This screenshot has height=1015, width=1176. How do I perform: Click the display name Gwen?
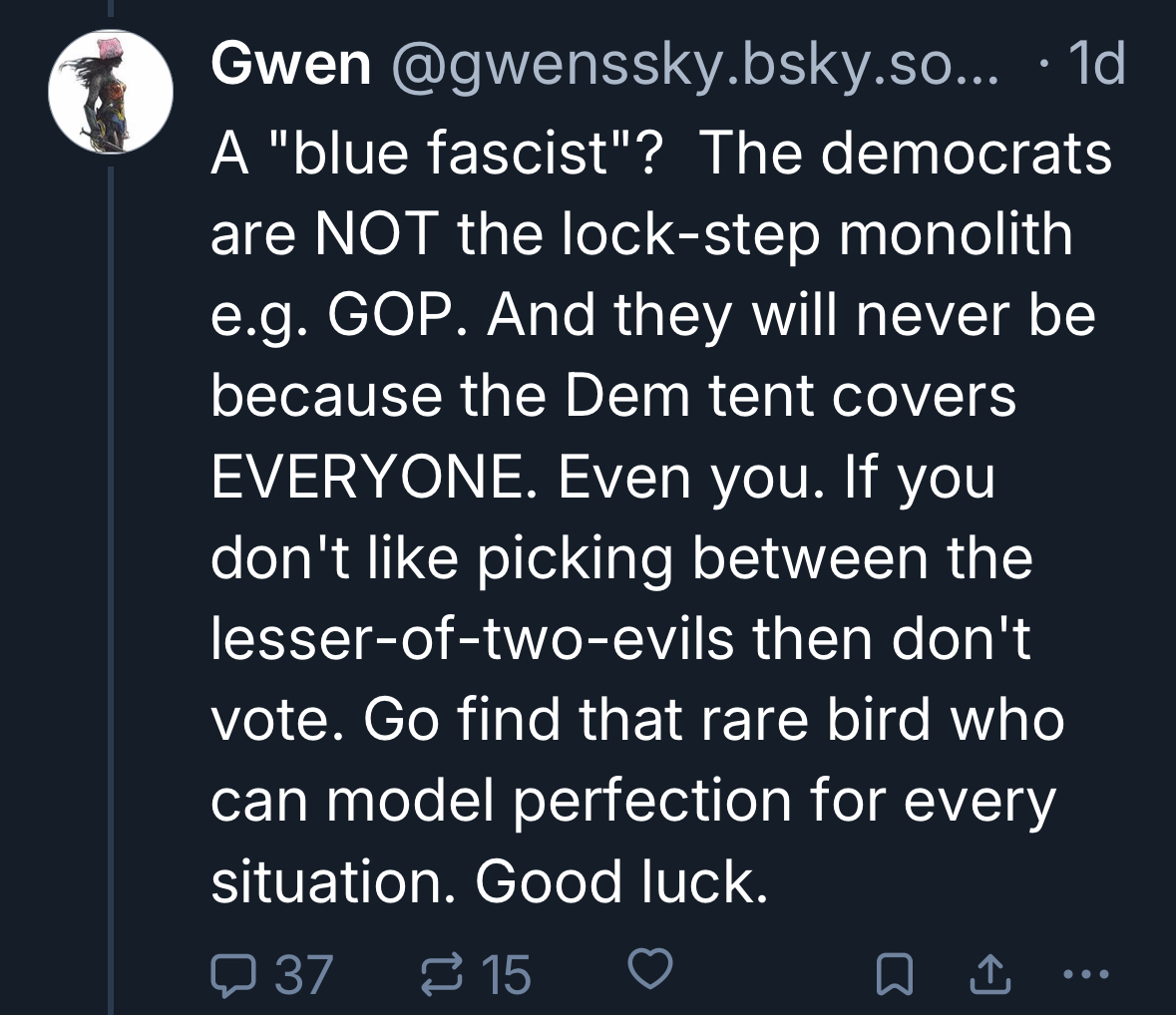[x=289, y=66]
